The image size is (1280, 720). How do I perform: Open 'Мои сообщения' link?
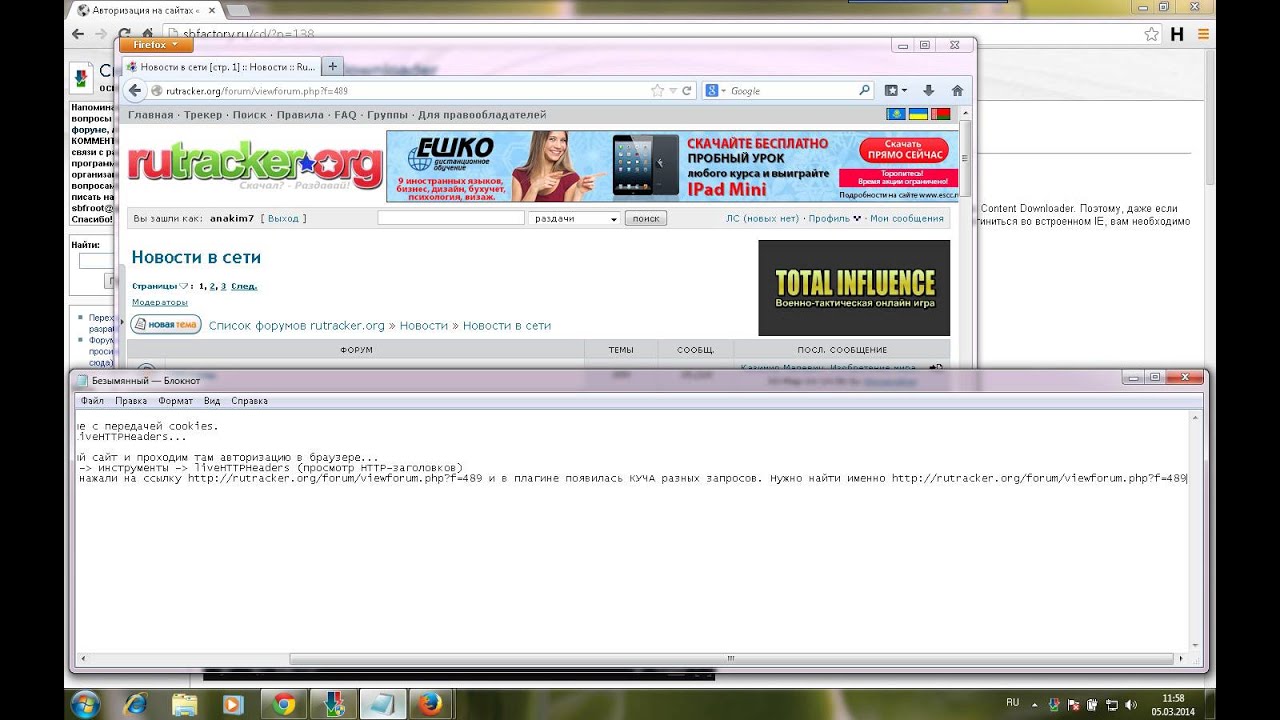coord(907,218)
